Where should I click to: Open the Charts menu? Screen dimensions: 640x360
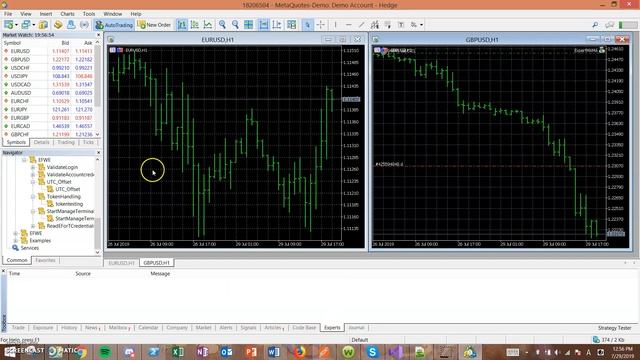(67, 14)
